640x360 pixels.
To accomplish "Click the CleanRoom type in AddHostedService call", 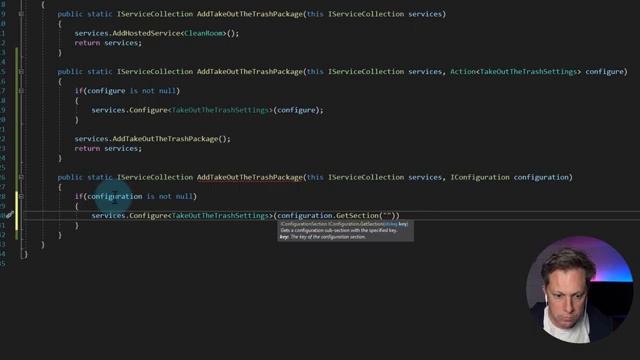I will point(203,33).
